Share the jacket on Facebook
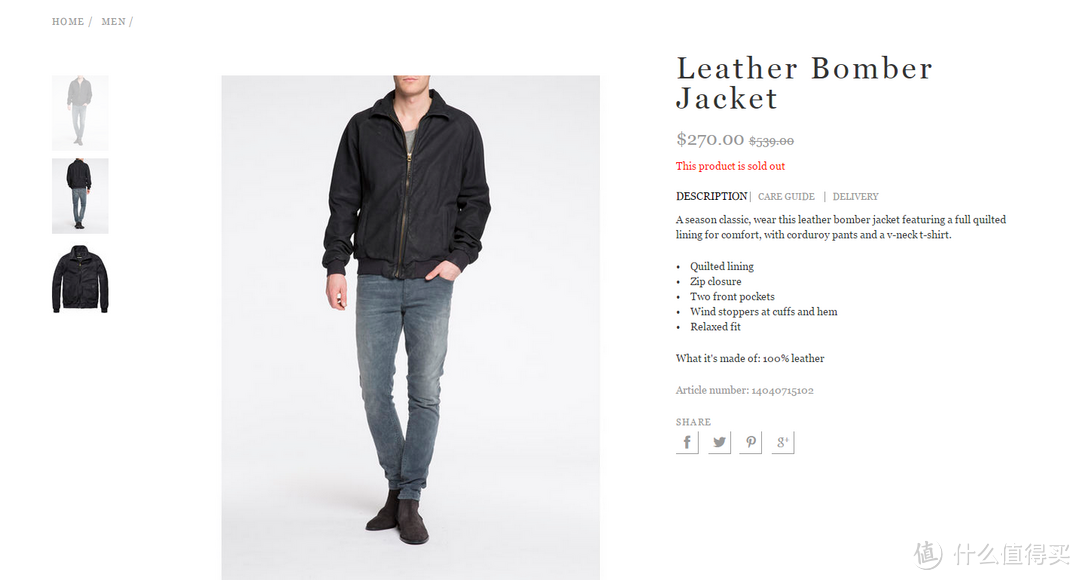 pyautogui.click(x=687, y=442)
